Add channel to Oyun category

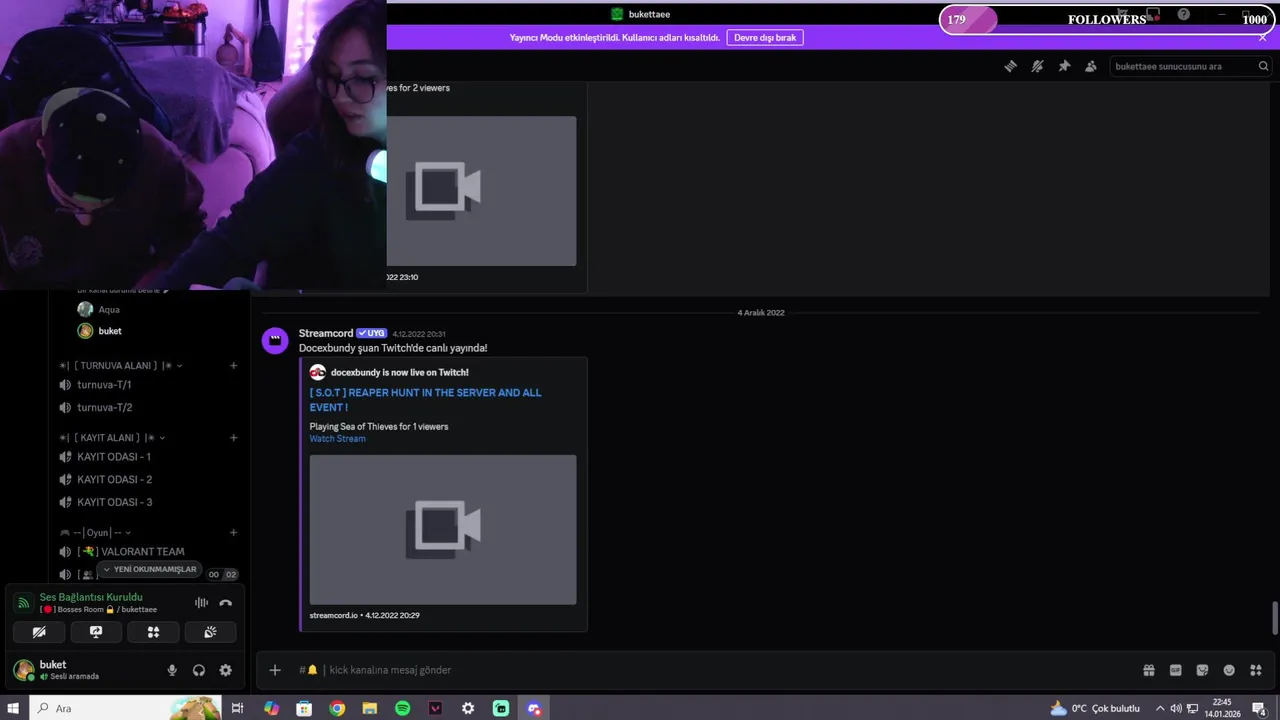(233, 533)
